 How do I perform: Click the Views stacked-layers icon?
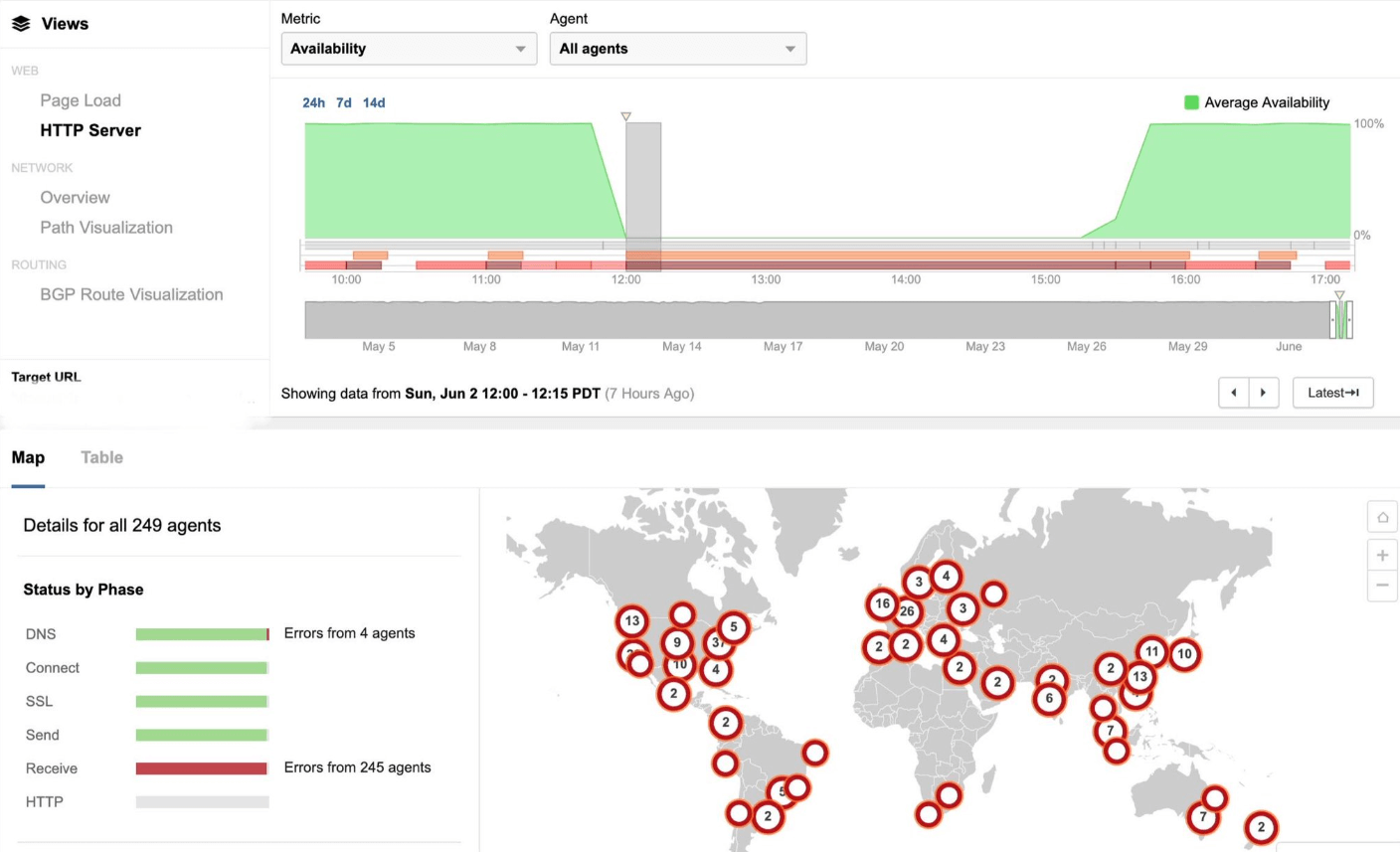(20, 23)
